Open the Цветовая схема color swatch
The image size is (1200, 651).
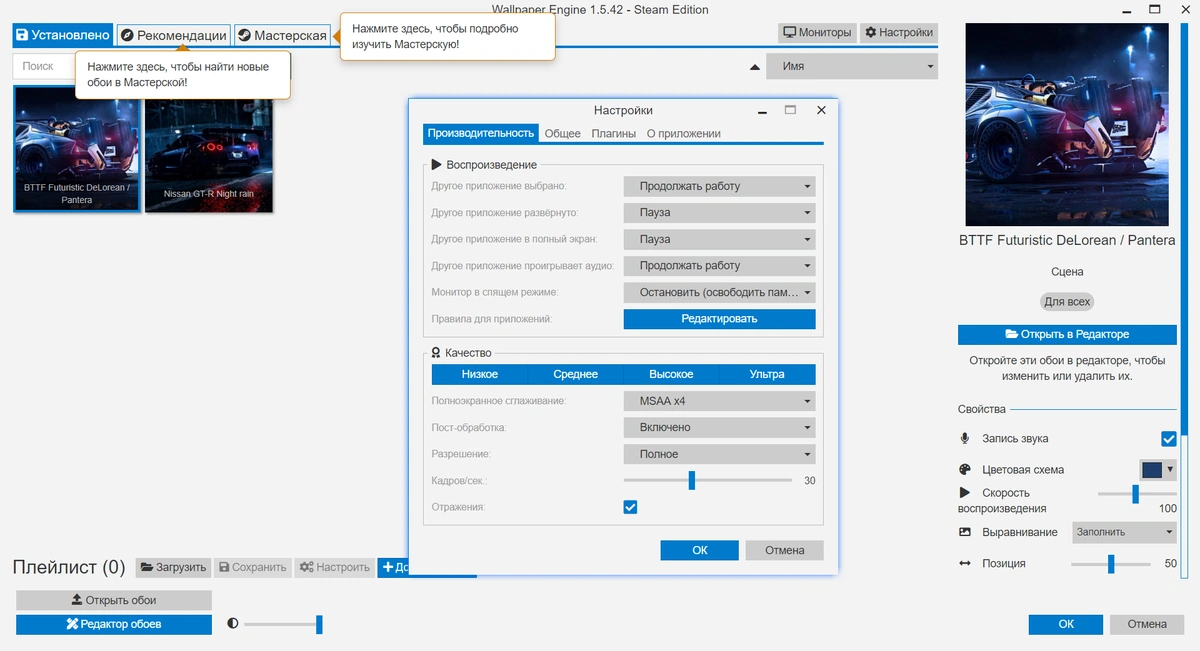point(1158,469)
